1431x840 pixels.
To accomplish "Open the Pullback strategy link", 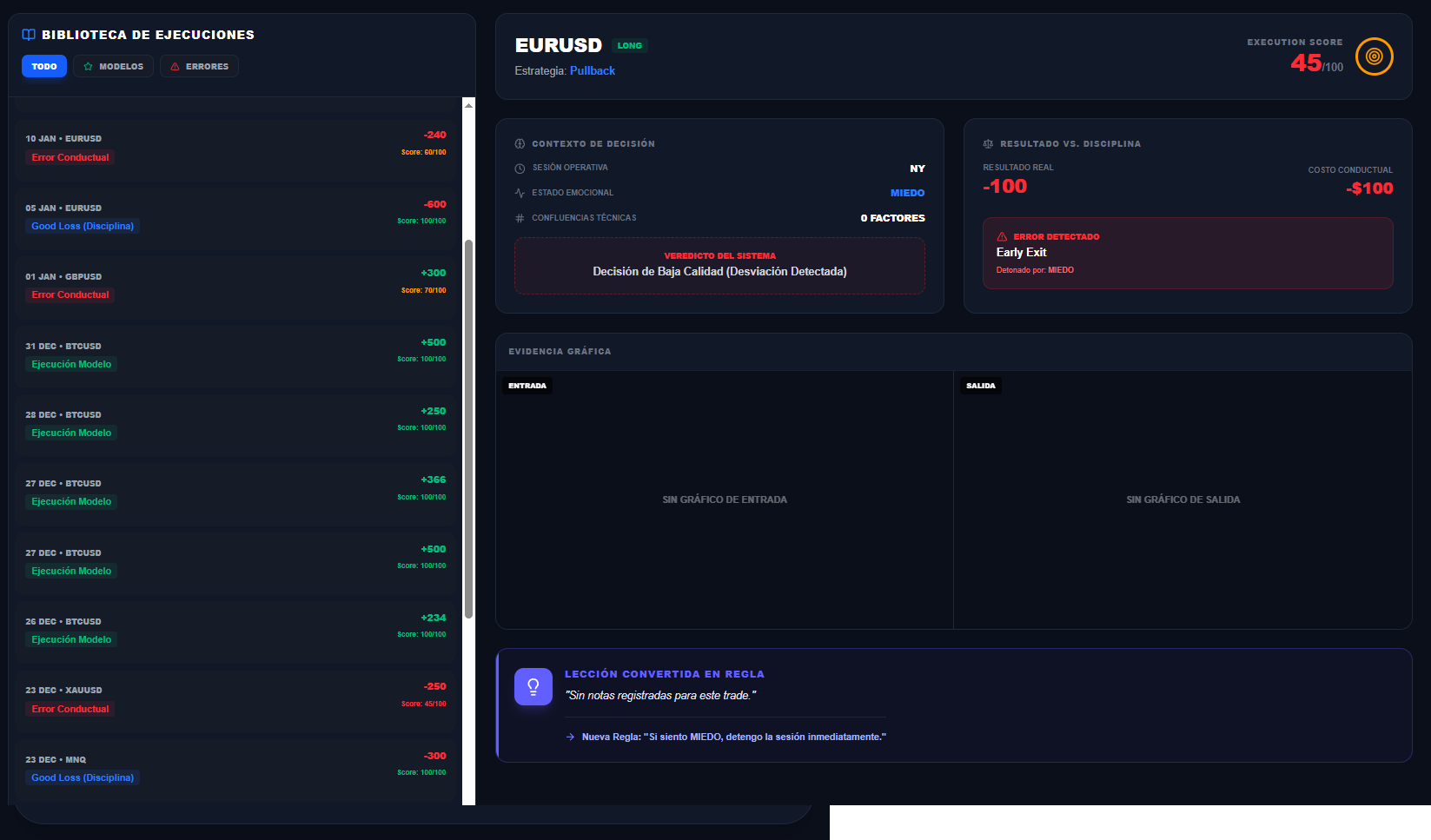I will [x=592, y=71].
